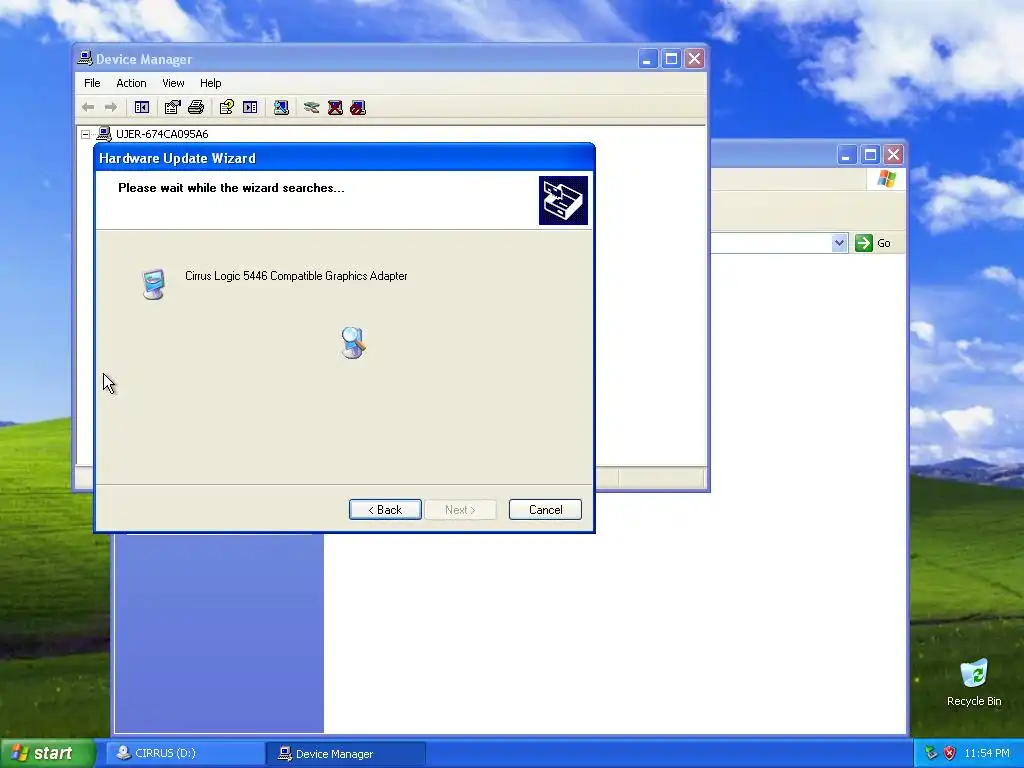1024x768 pixels.
Task: Click the Device Manager title bar icon
Action: (x=85, y=59)
